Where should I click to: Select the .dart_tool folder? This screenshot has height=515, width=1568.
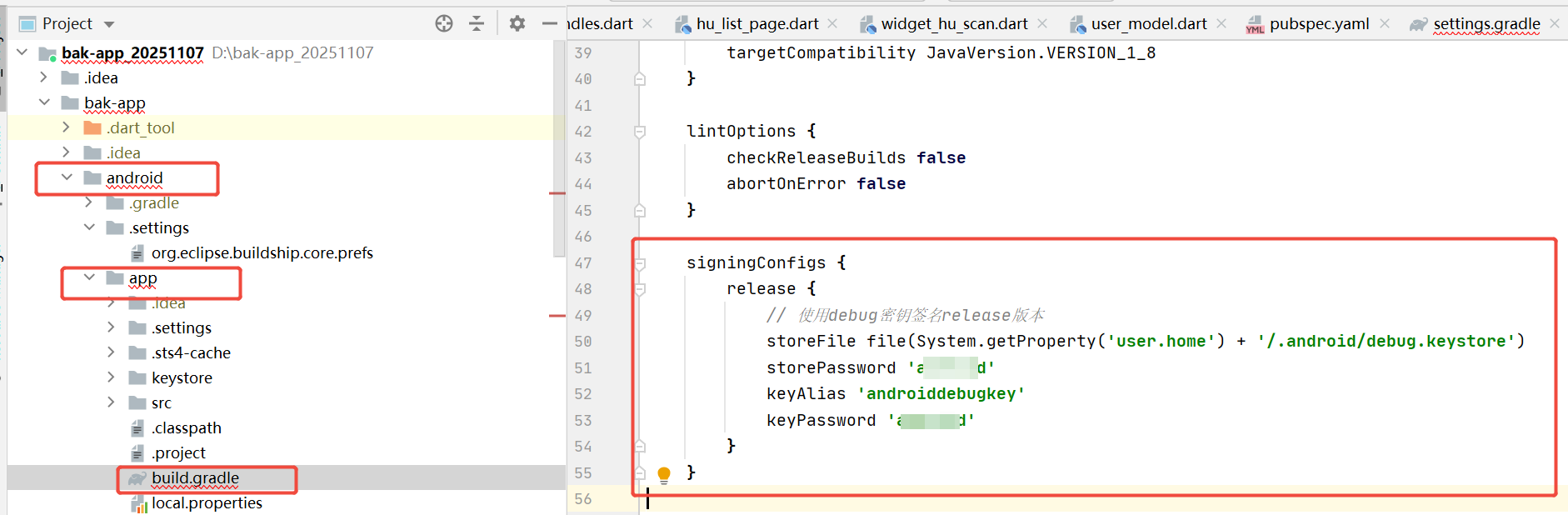[140, 127]
